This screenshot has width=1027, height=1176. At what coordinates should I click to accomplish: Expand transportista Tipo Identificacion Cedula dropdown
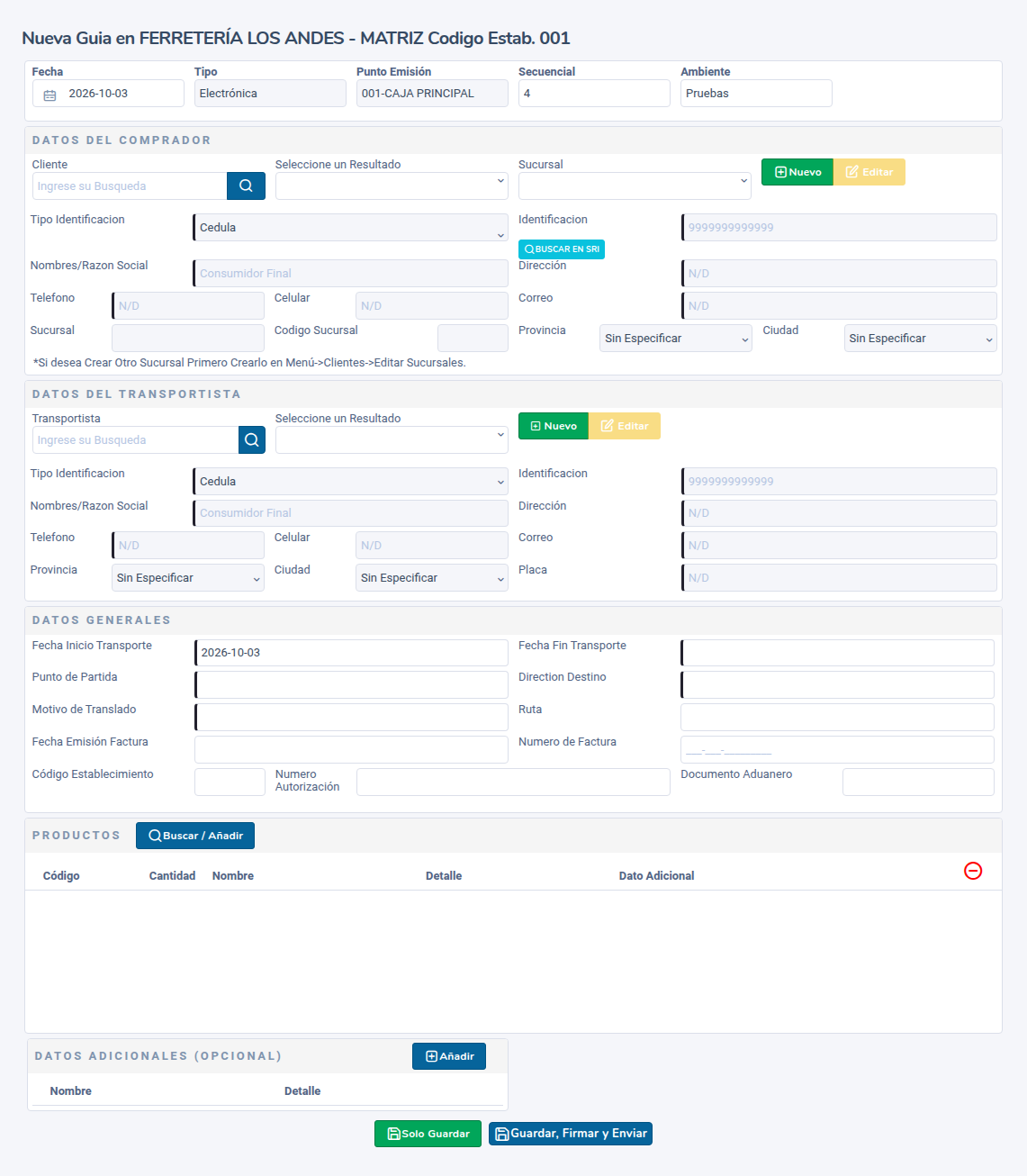coord(351,482)
